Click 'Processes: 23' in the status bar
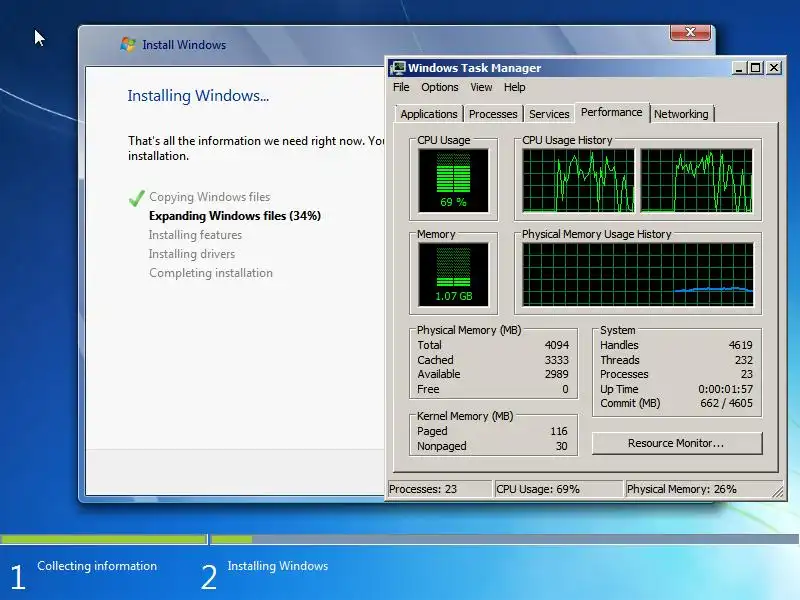Viewport: 800px width, 600px height. 423,489
